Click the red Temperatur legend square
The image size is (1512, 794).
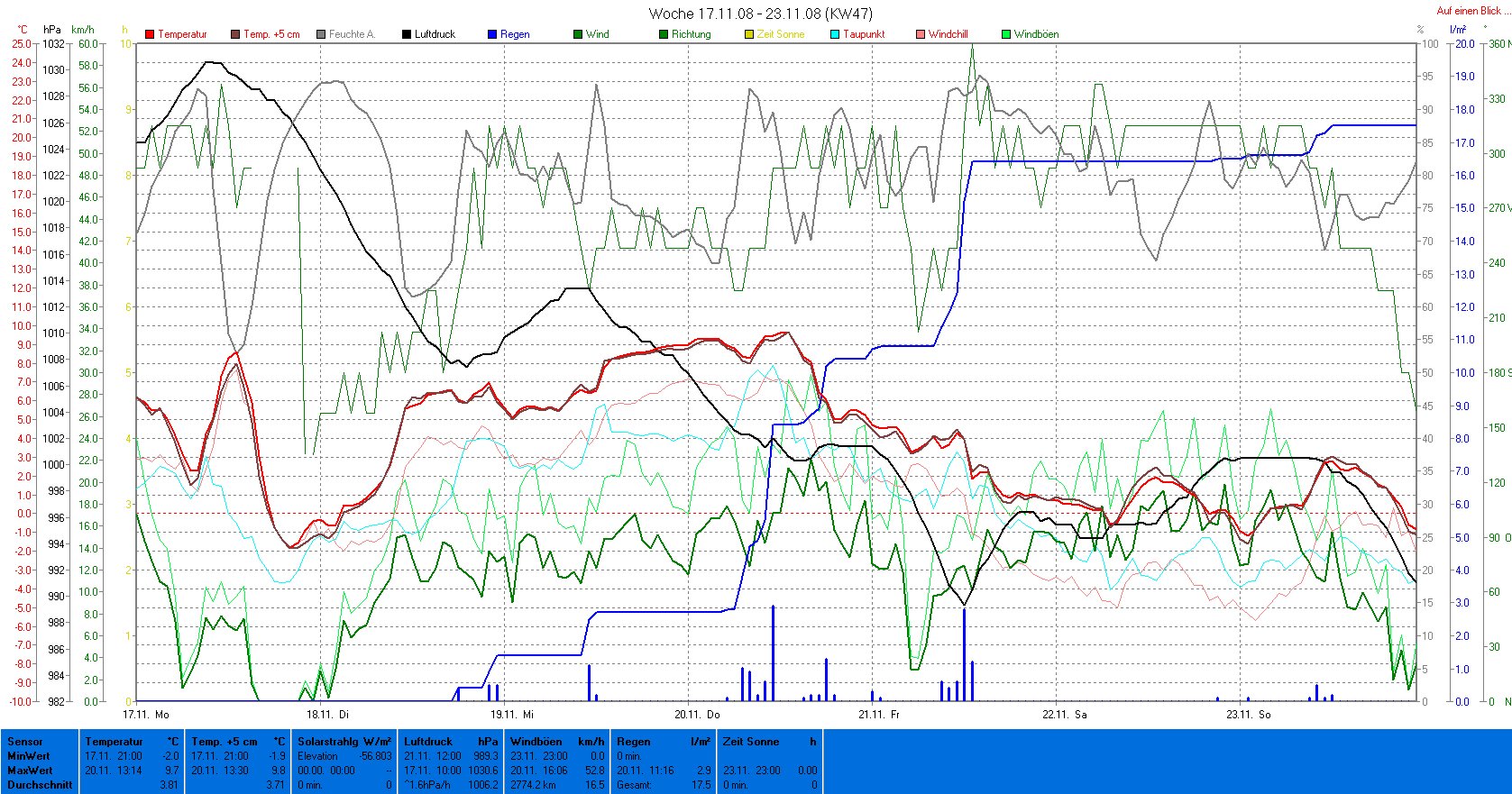coord(150,34)
